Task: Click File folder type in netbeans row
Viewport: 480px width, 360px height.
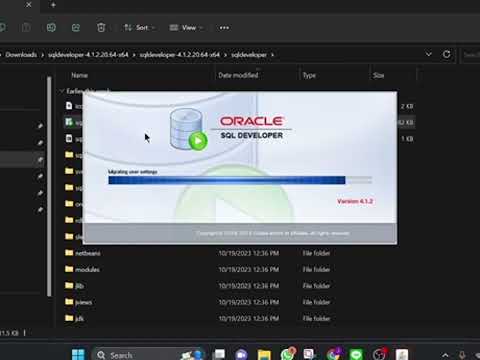Action: pyautogui.click(x=316, y=253)
